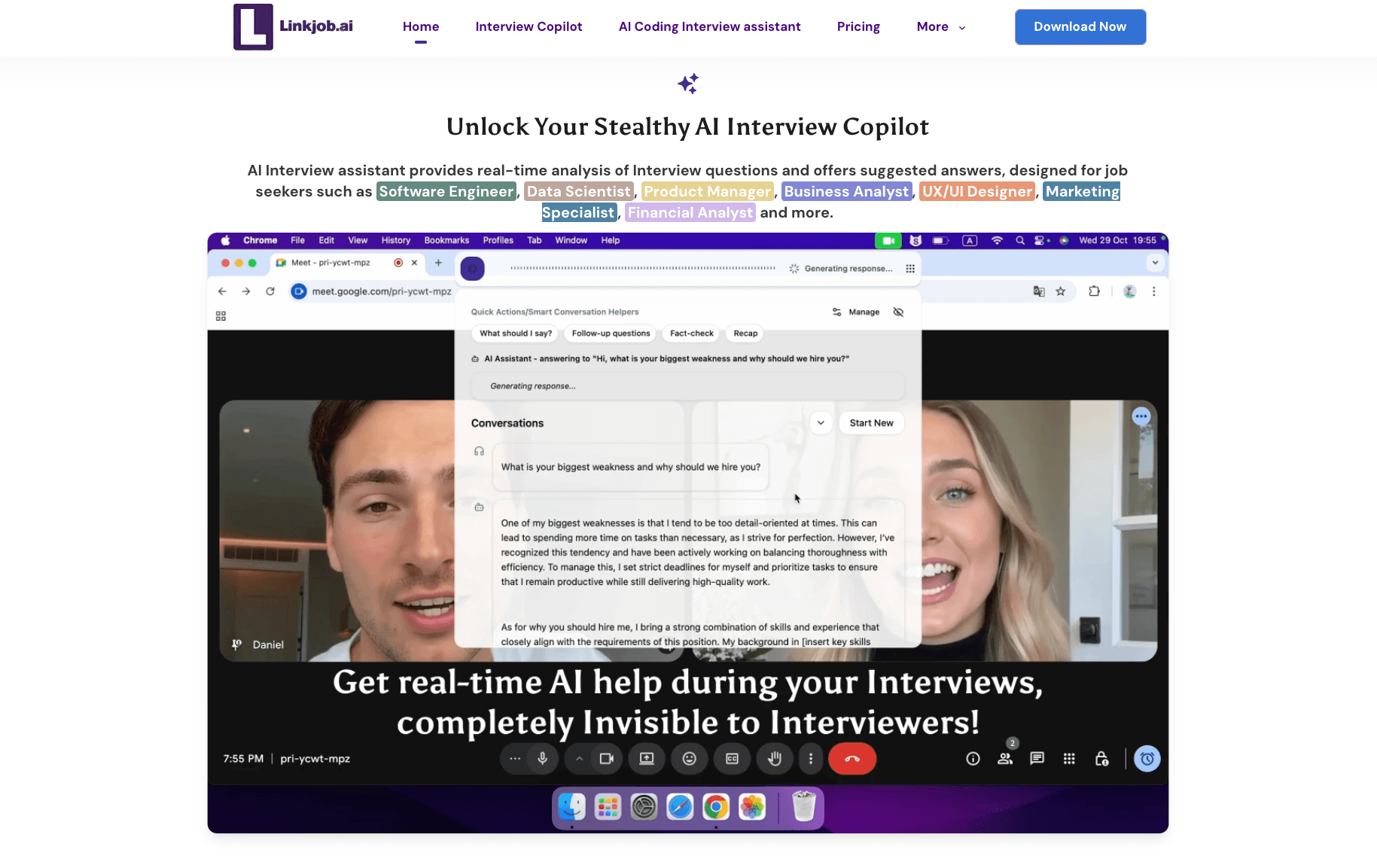Screen dimensions: 1377x868
Task: Open the Bookmarks menu in the menu bar
Action: coord(446,240)
